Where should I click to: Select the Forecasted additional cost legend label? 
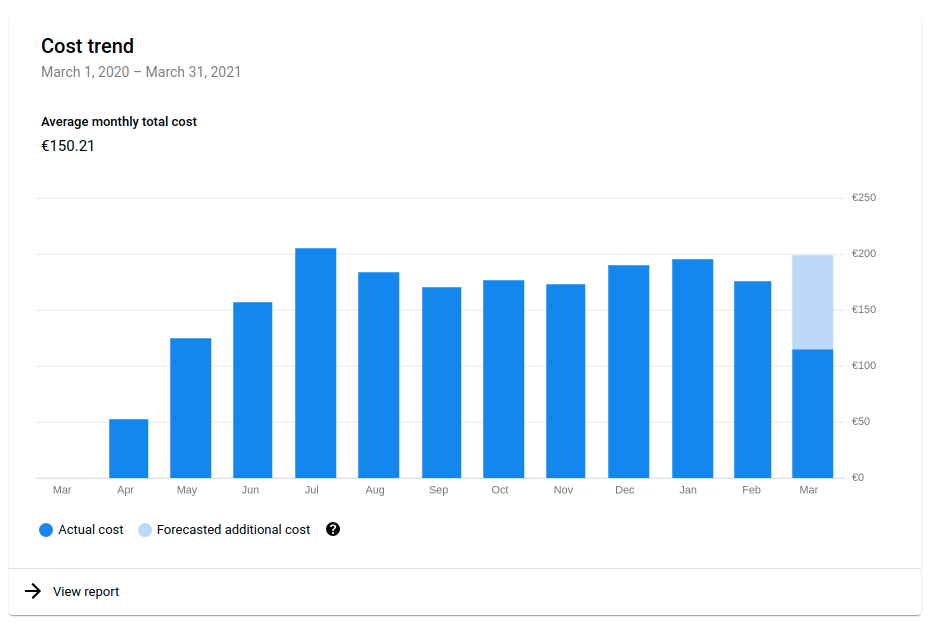233,530
